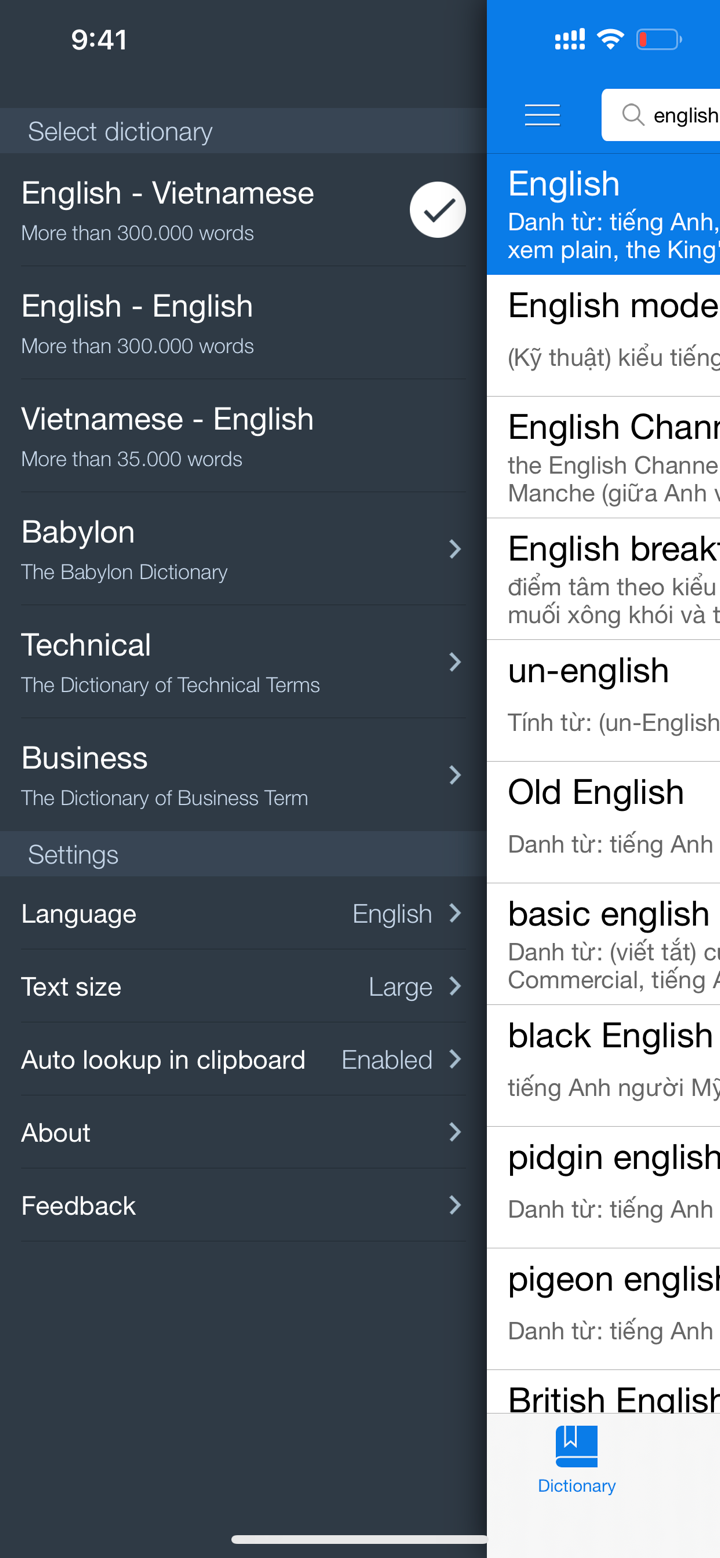Click the search magnifier icon
The width and height of the screenshot is (720, 1558).
pos(633,114)
